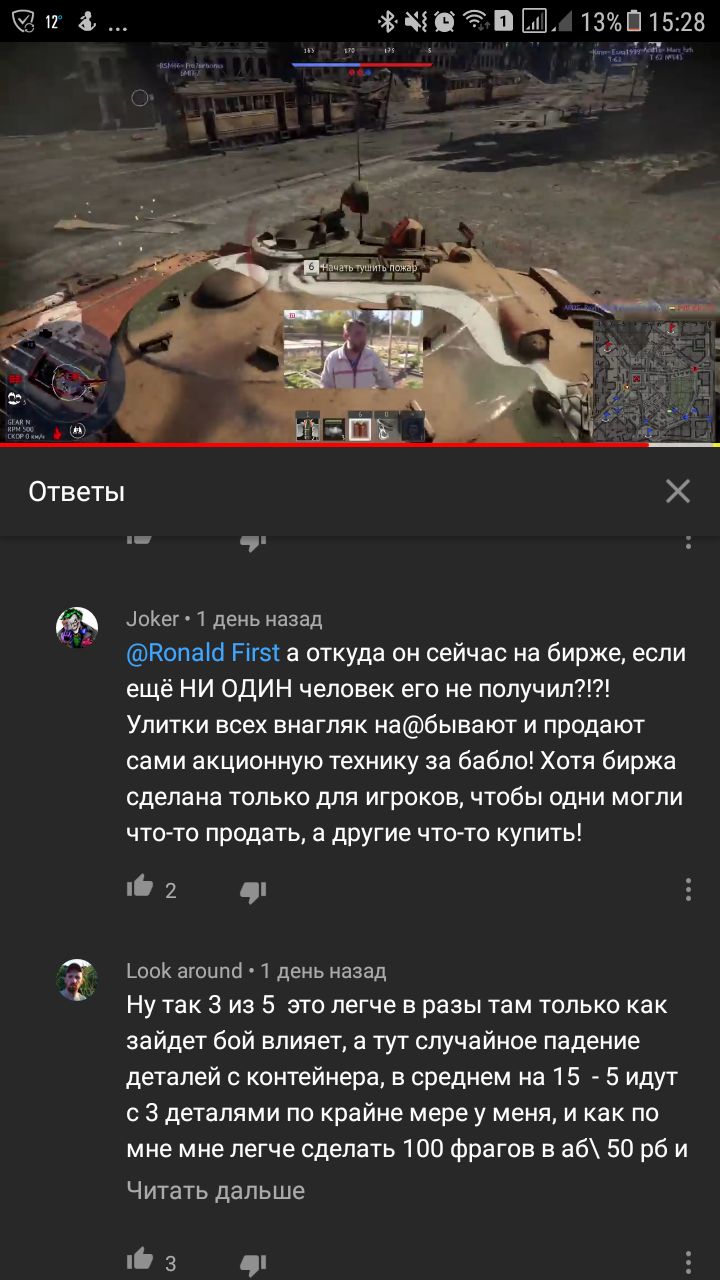
Task: Open Joker's profile avatar
Action: click(77, 628)
